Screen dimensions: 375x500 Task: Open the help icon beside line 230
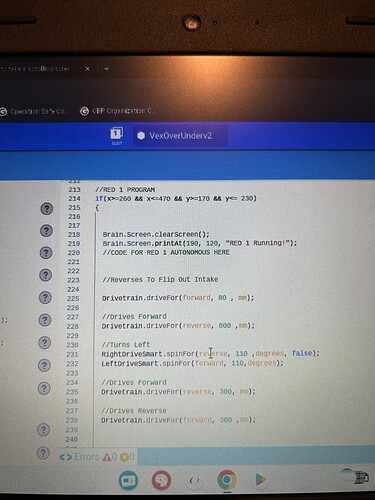[45, 343]
